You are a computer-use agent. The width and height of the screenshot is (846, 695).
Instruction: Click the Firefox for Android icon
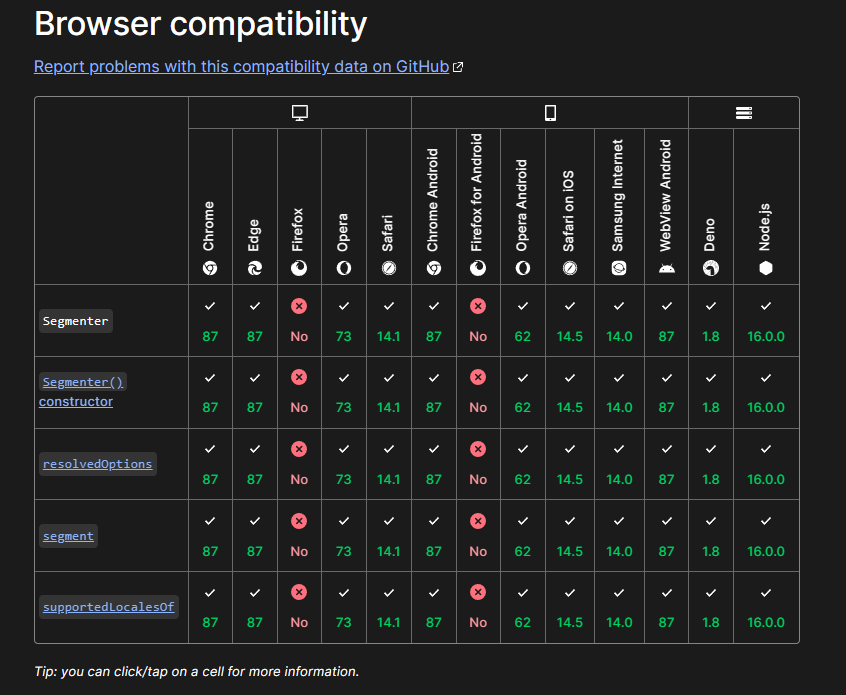pos(478,267)
